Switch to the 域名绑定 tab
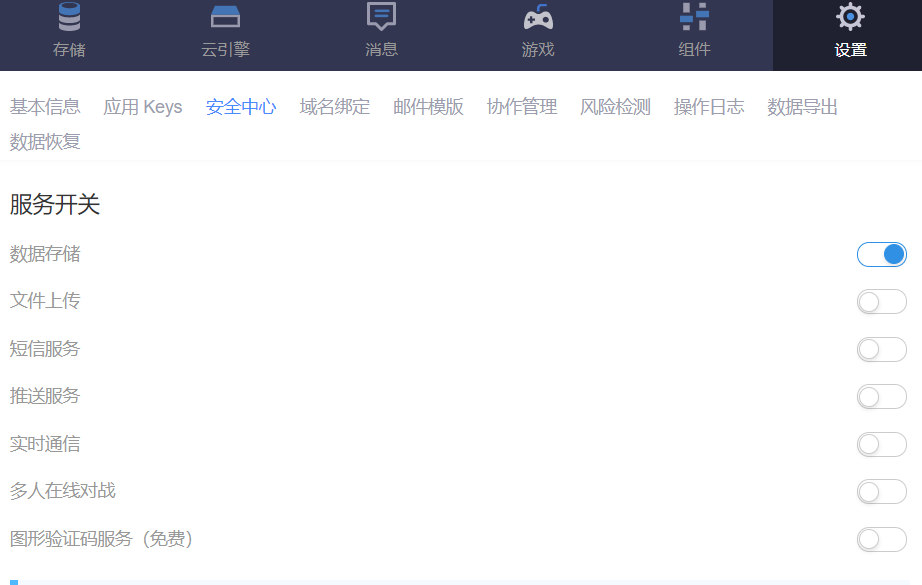Screen dimensions: 922x585 click(335, 107)
